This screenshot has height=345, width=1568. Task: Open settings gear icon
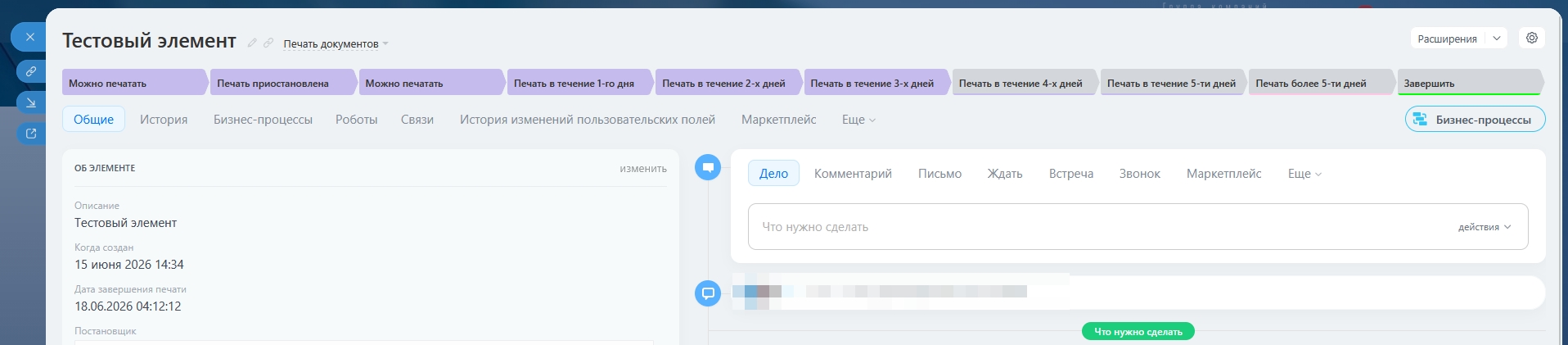(x=1532, y=38)
